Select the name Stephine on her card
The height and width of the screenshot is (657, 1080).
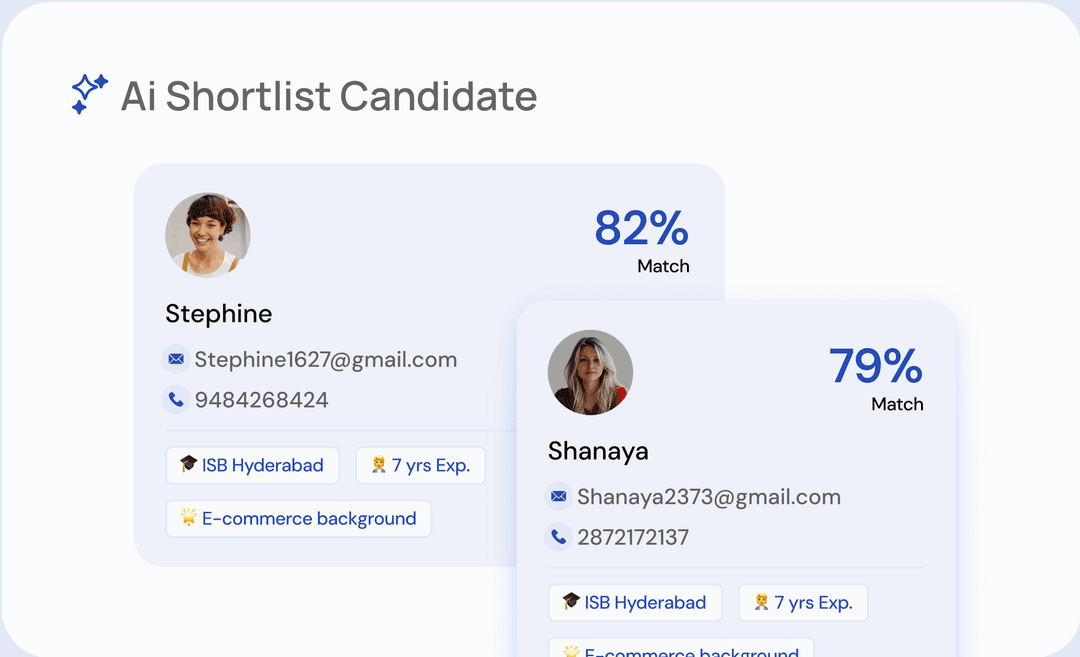click(x=218, y=313)
